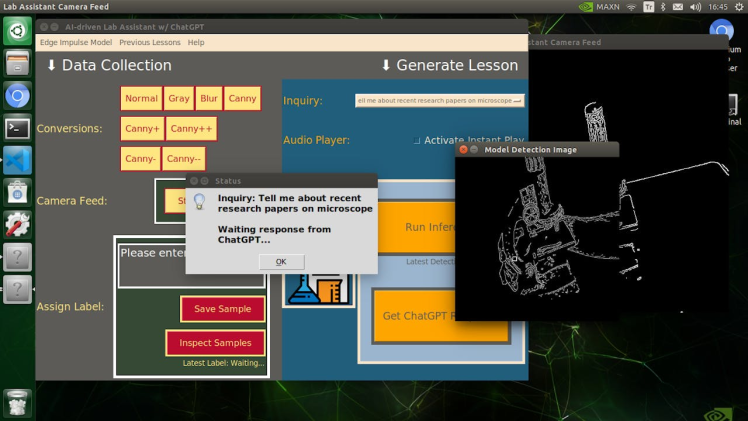The width and height of the screenshot is (748, 421).
Task: Open the system gear session menu
Action: (738, 6)
